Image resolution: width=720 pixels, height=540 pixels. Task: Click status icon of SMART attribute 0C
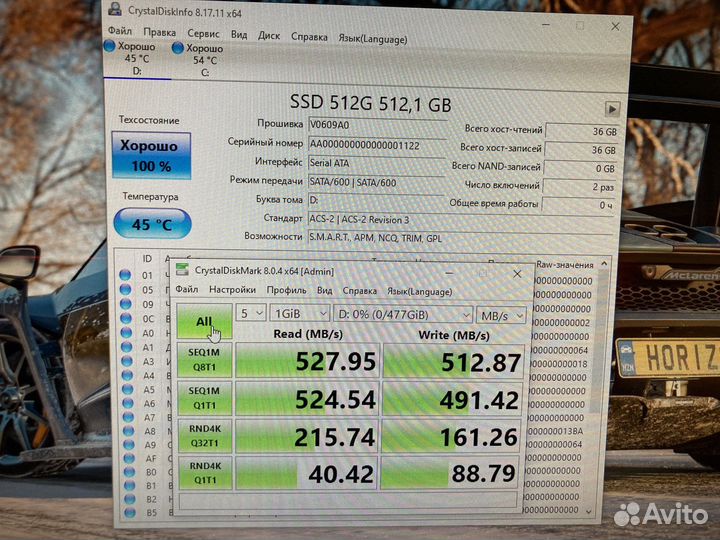pyautogui.click(x=126, y=318)
